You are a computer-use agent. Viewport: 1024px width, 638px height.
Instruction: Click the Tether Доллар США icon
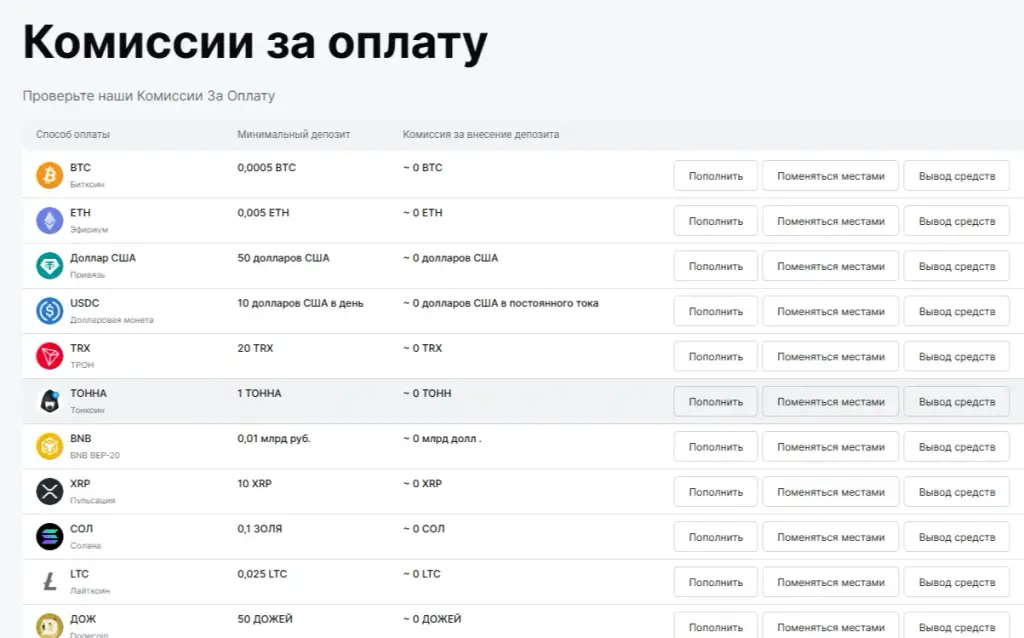(50, 266)
